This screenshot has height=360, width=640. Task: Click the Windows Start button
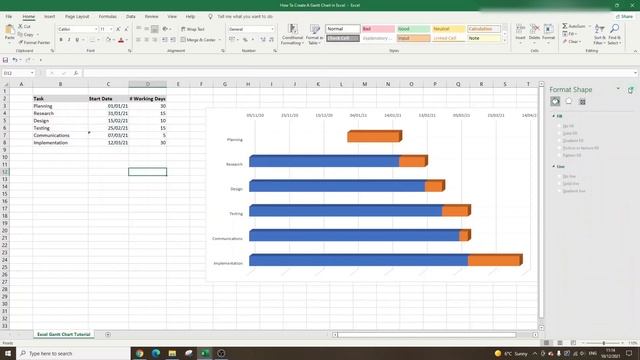point(8,353)
